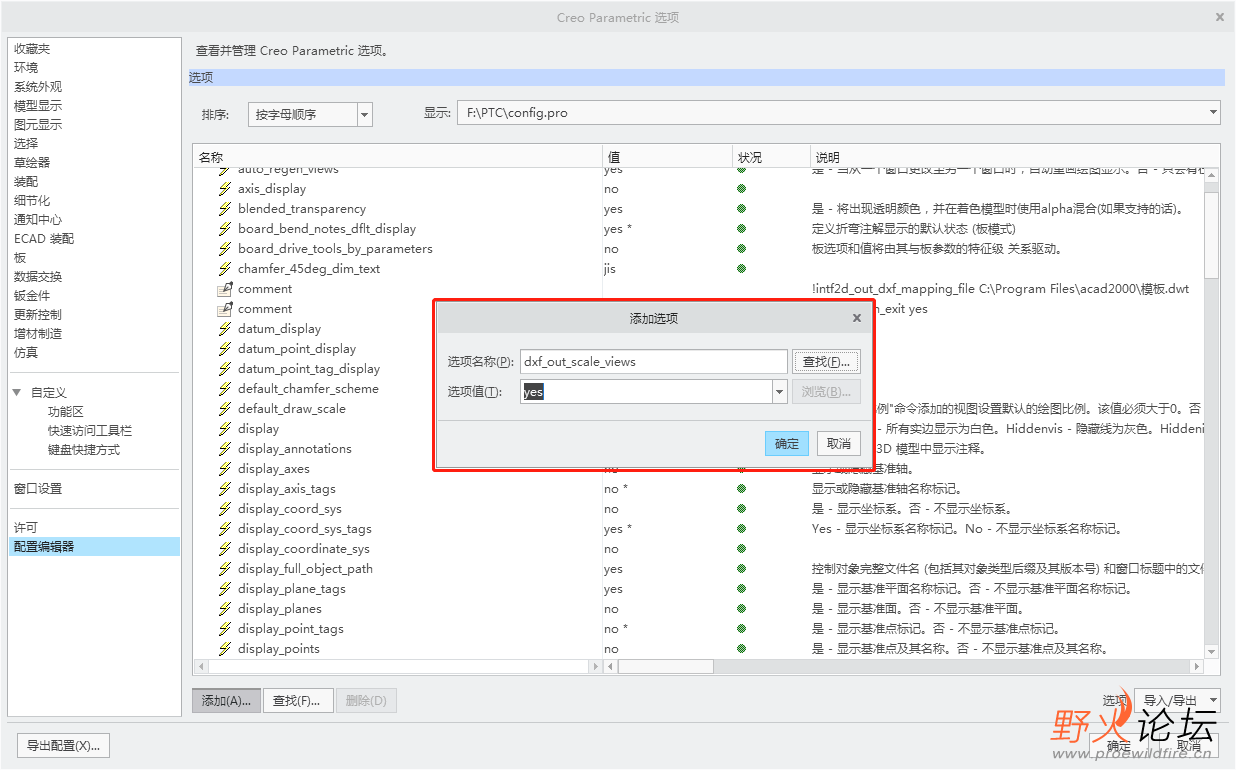1236x770 pixels.
Task: Open the 显示 config.pro file dropdown
Action: click(x=1213, y=113)
